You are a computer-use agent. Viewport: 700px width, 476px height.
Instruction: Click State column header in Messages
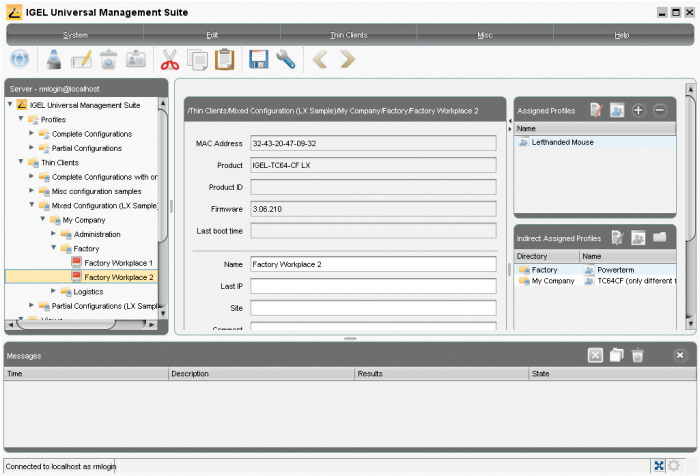point(612,374)
